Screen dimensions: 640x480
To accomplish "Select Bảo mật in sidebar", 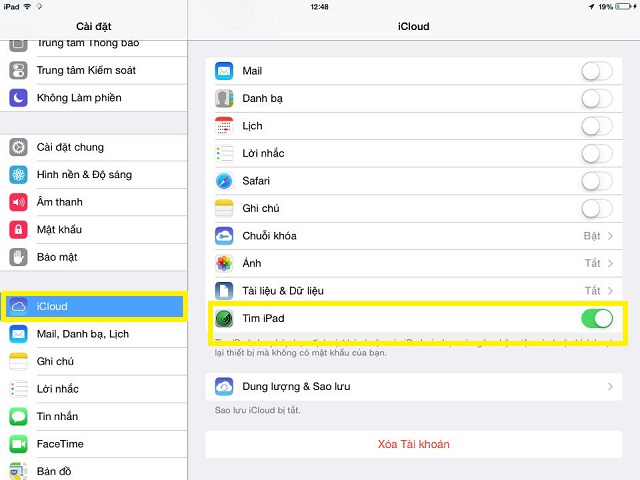I will pyautogui.click(x=94, y=257).
